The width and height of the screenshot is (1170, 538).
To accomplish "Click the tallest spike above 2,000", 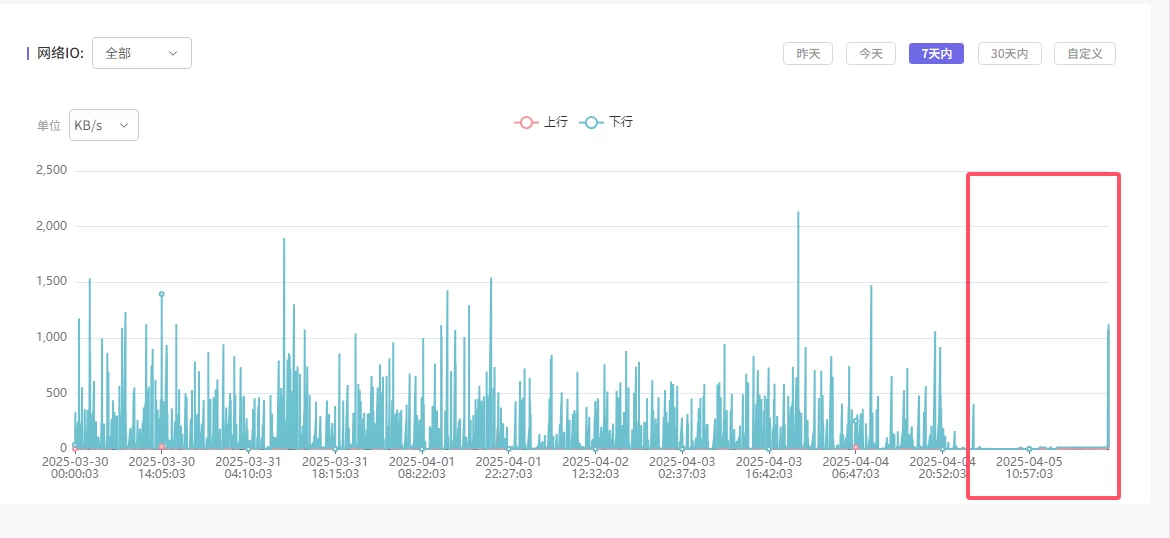I will point(798,213).
